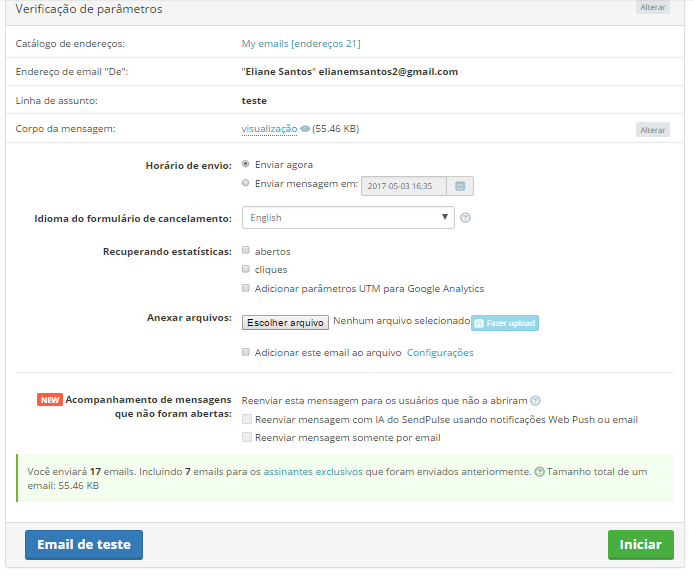Send an Email de teste
This screenshot has height=579, width=694.
coord(84,545)
